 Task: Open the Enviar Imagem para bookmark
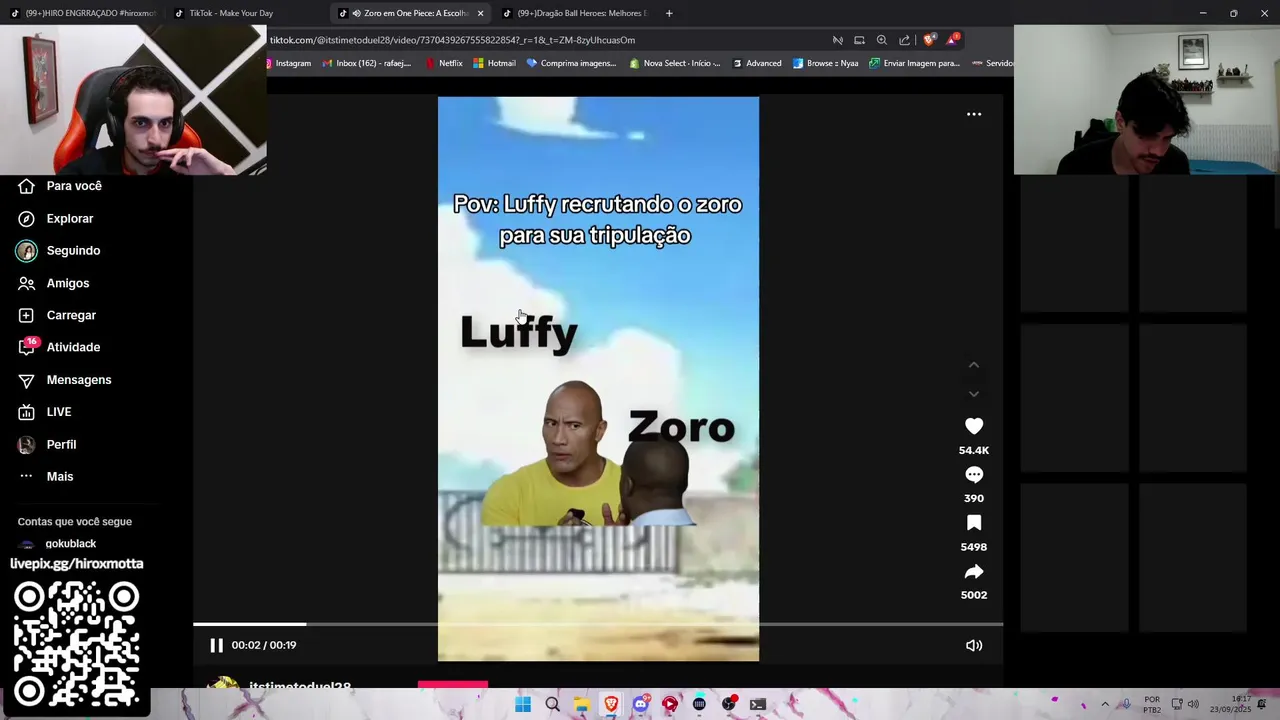pos(915,63)
